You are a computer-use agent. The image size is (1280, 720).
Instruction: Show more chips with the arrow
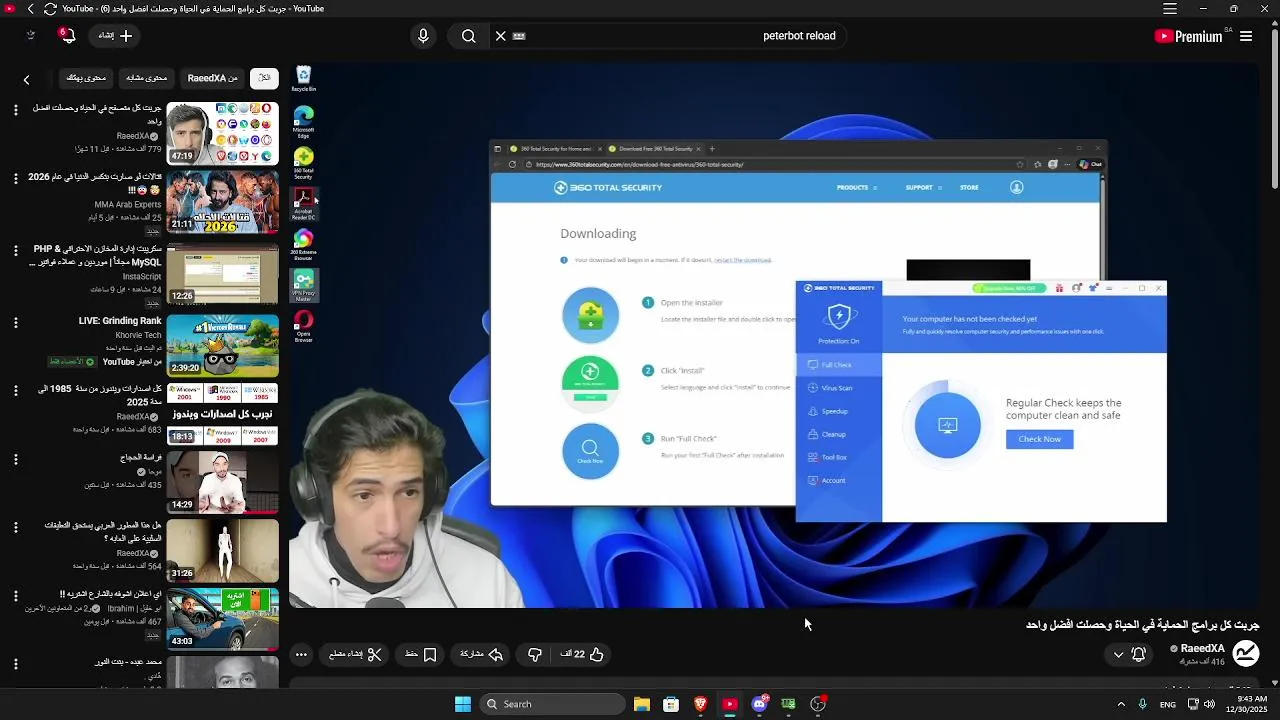coord(27,79)
